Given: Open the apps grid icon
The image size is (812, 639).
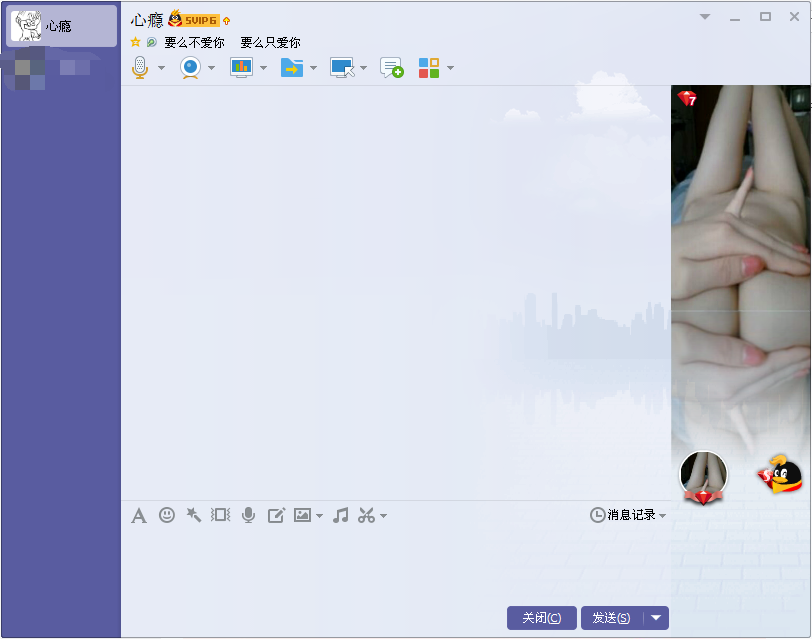Looking at the screenshot, I should pos(429,68).
